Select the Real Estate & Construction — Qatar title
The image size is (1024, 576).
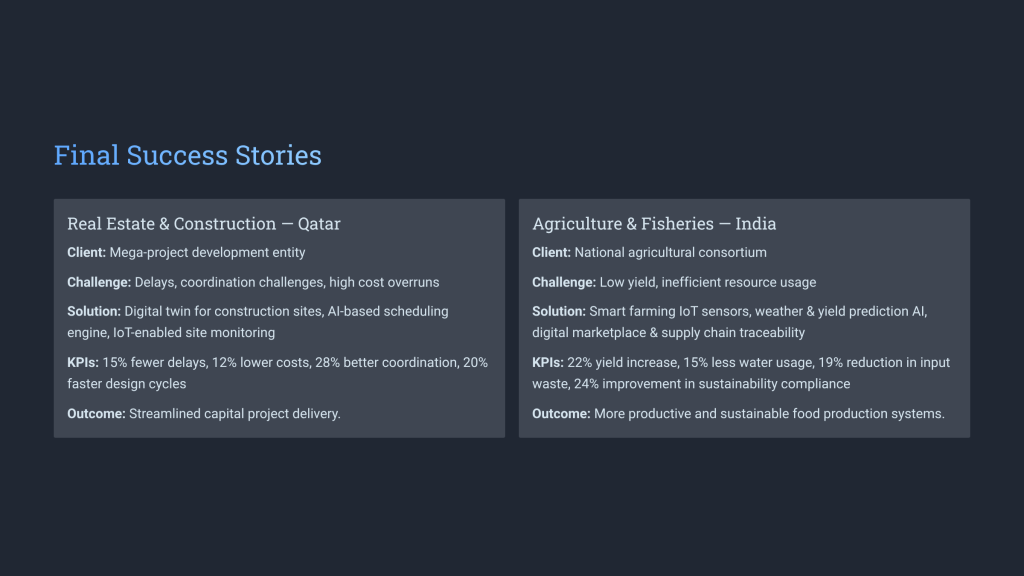tap(203, 224)
